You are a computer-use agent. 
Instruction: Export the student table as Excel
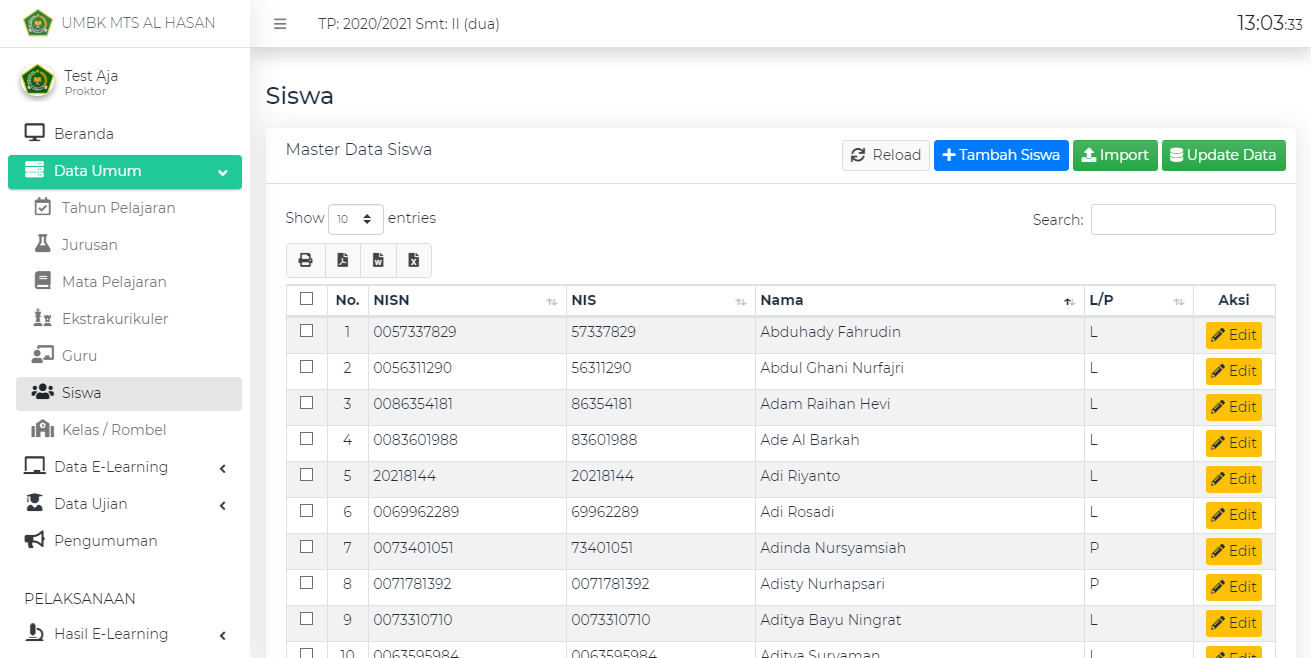[x=413, y=260]
